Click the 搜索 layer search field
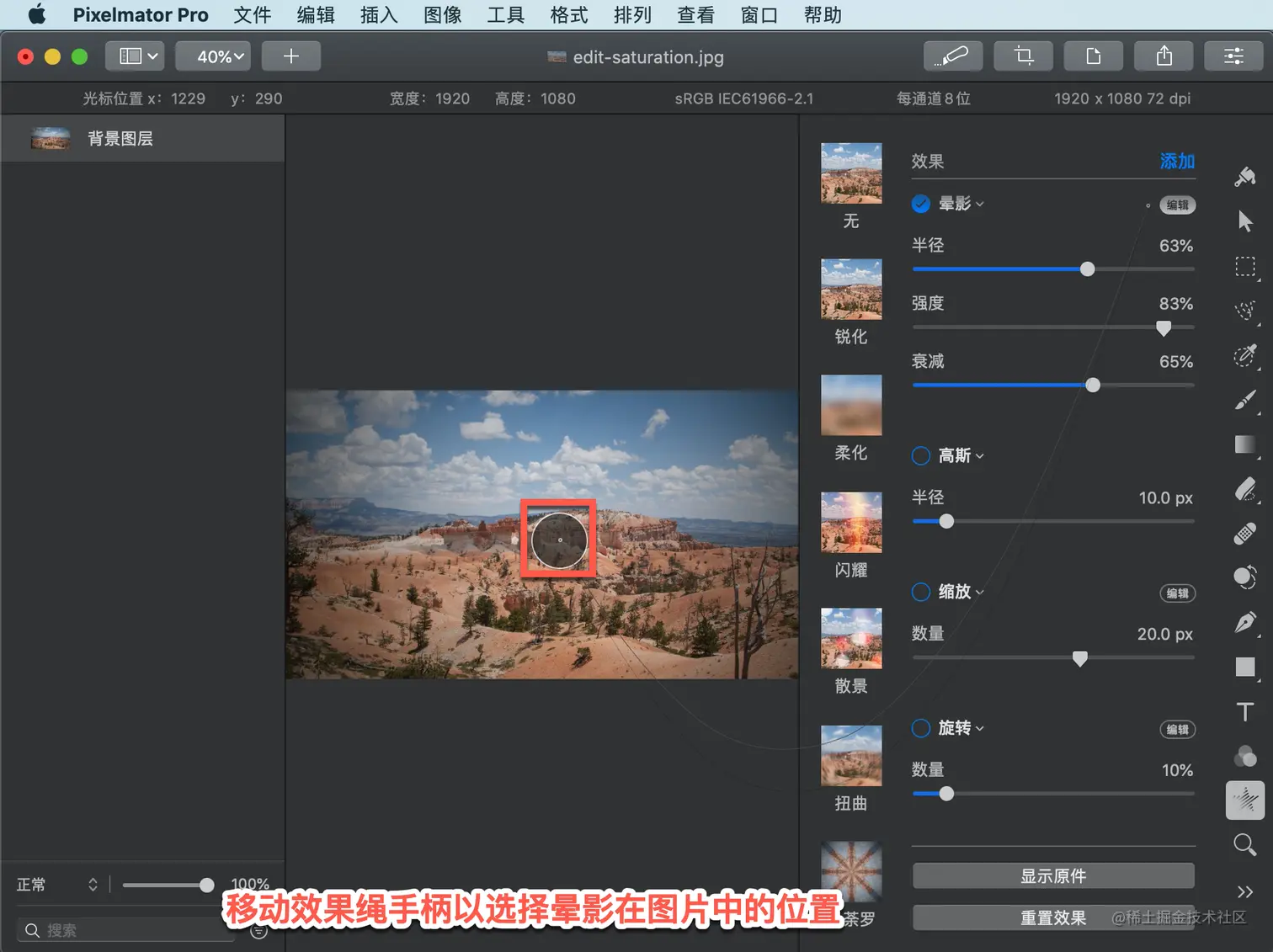The image size is (1273, 952). [x=126, y=930]
